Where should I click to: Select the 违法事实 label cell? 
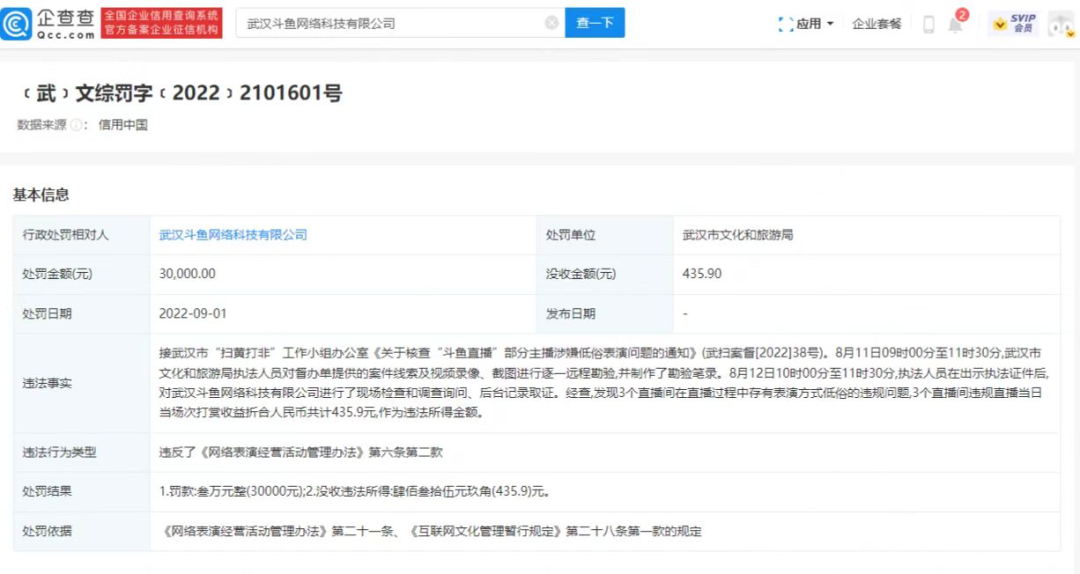81,383
